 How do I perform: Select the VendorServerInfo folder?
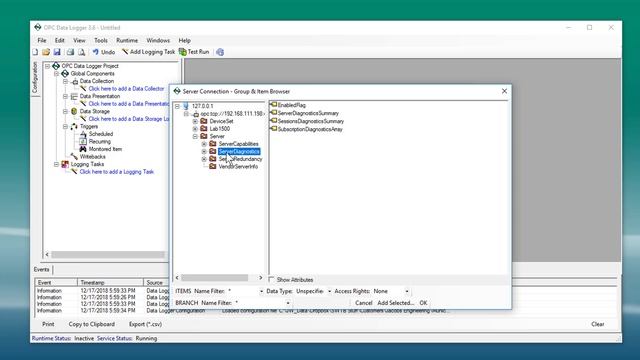click(238, 167)
